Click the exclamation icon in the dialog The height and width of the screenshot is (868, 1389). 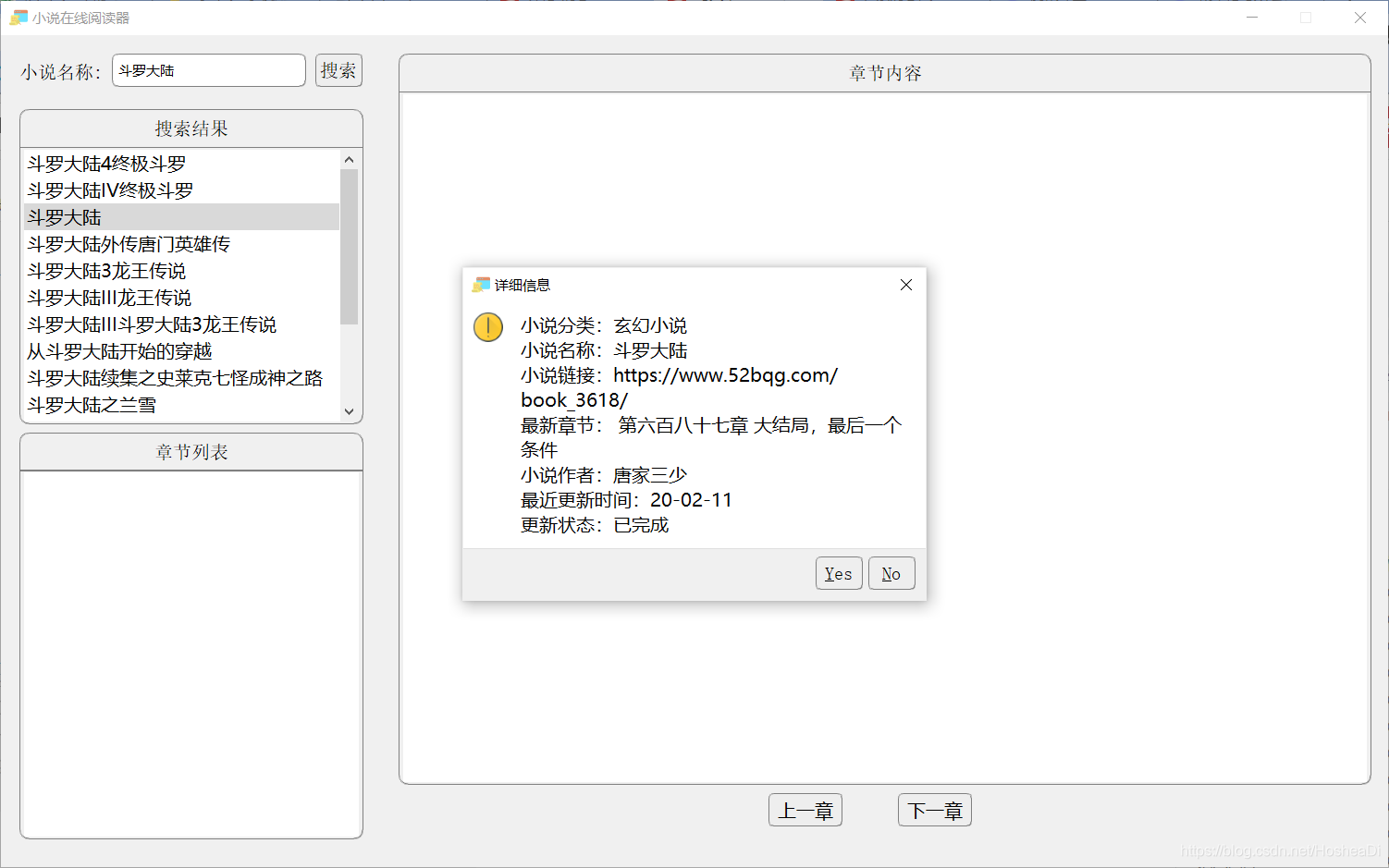click(x=487, y=326)
